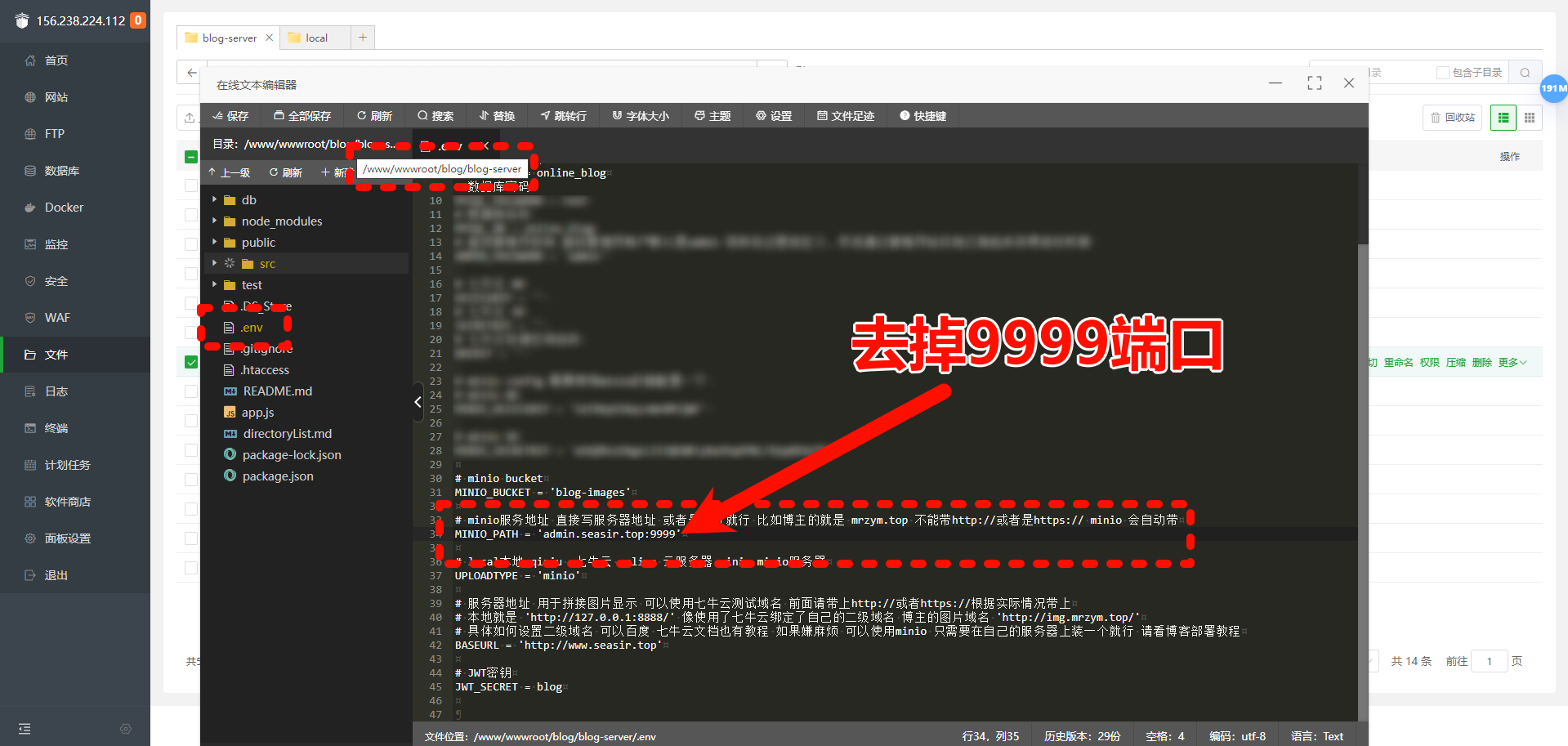Screen dimensions: 1568x746
Task: Click 刷新 above the file tree
Action: (286, 172)
